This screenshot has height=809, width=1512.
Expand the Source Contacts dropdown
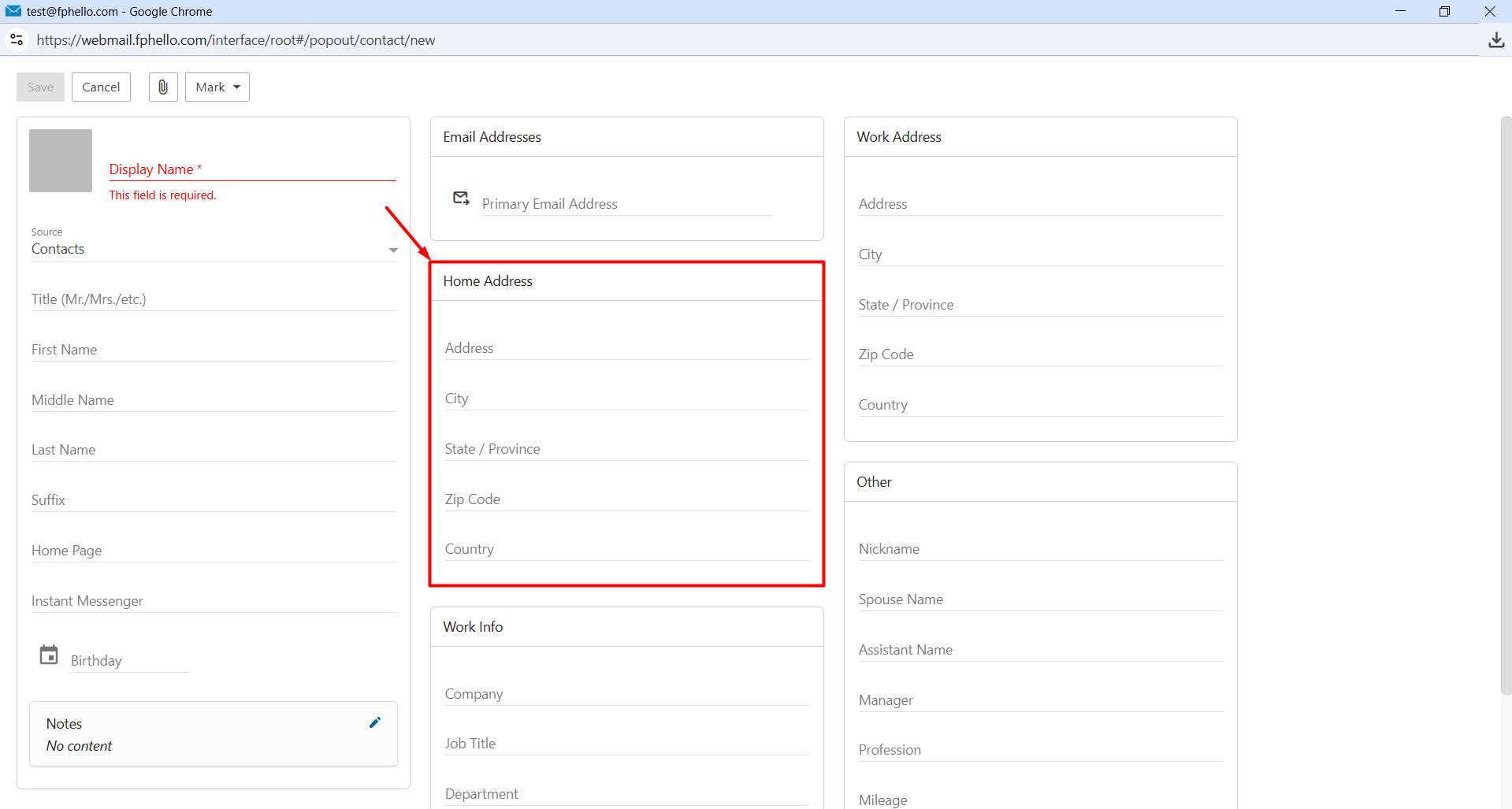tap(214, 249)
